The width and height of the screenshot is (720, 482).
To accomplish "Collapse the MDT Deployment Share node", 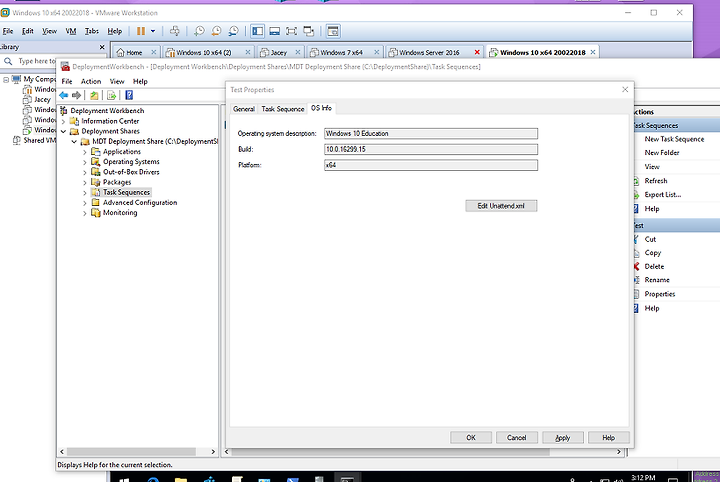I will click(x=74, y=141).
